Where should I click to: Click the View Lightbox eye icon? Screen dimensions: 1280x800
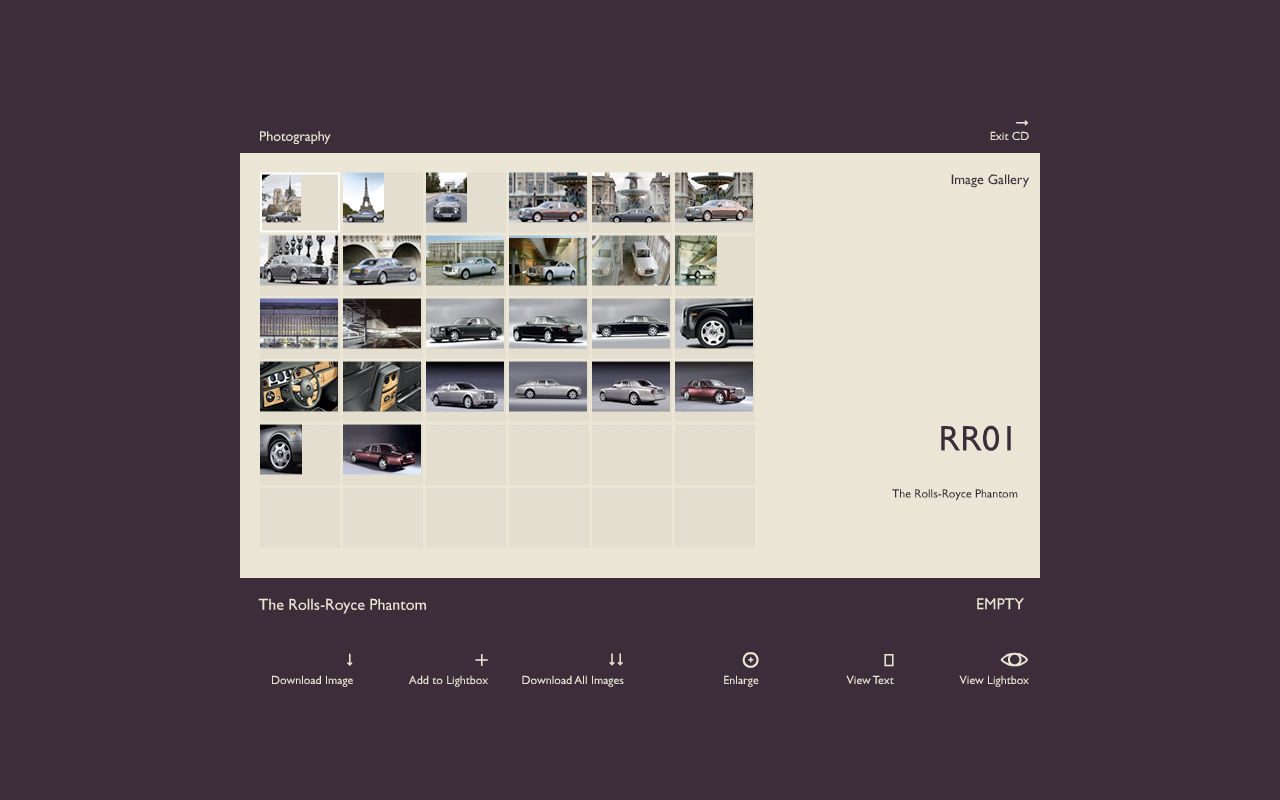[x=1014, y=660]
